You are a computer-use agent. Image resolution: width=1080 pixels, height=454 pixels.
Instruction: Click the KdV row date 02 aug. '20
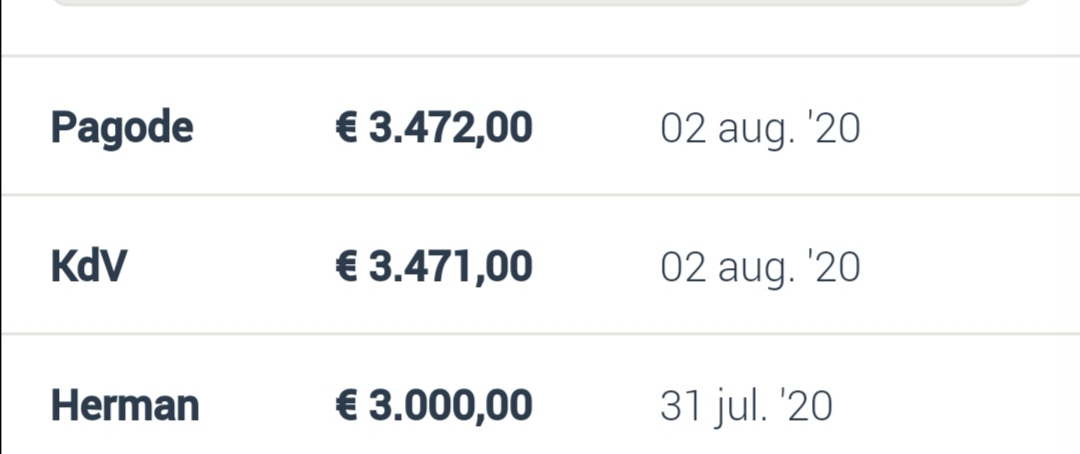[x=760, y=269]
